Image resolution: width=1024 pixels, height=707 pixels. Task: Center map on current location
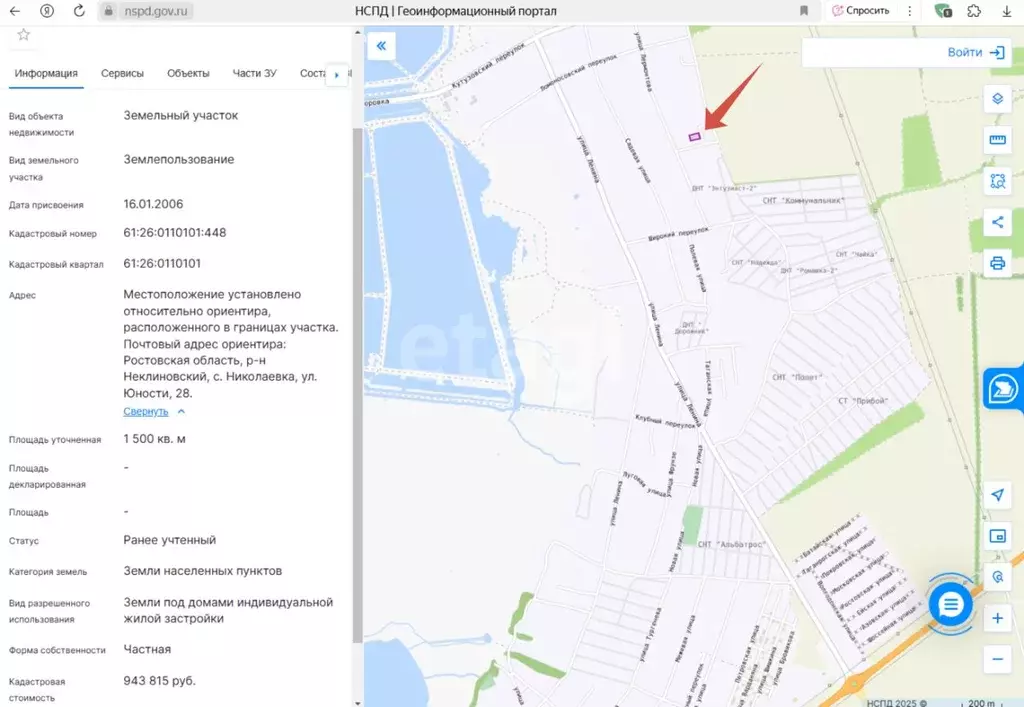[x=997, y=494]
